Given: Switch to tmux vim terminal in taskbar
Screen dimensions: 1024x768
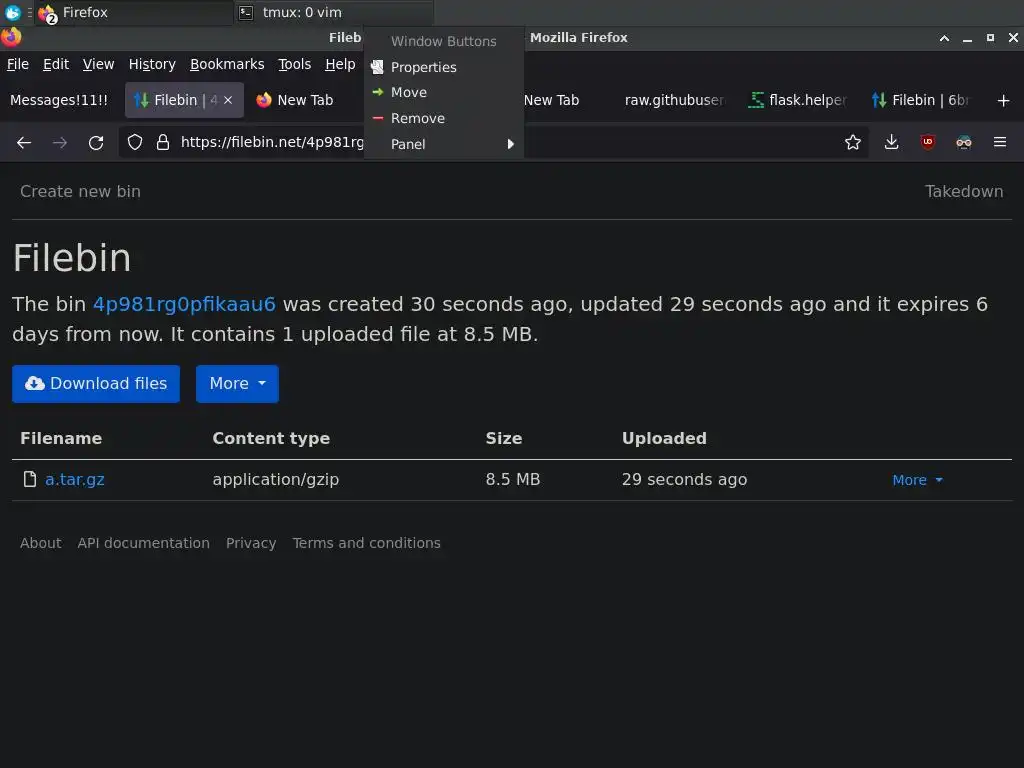Looking at the screenshot, I should (x=333, y=12).
